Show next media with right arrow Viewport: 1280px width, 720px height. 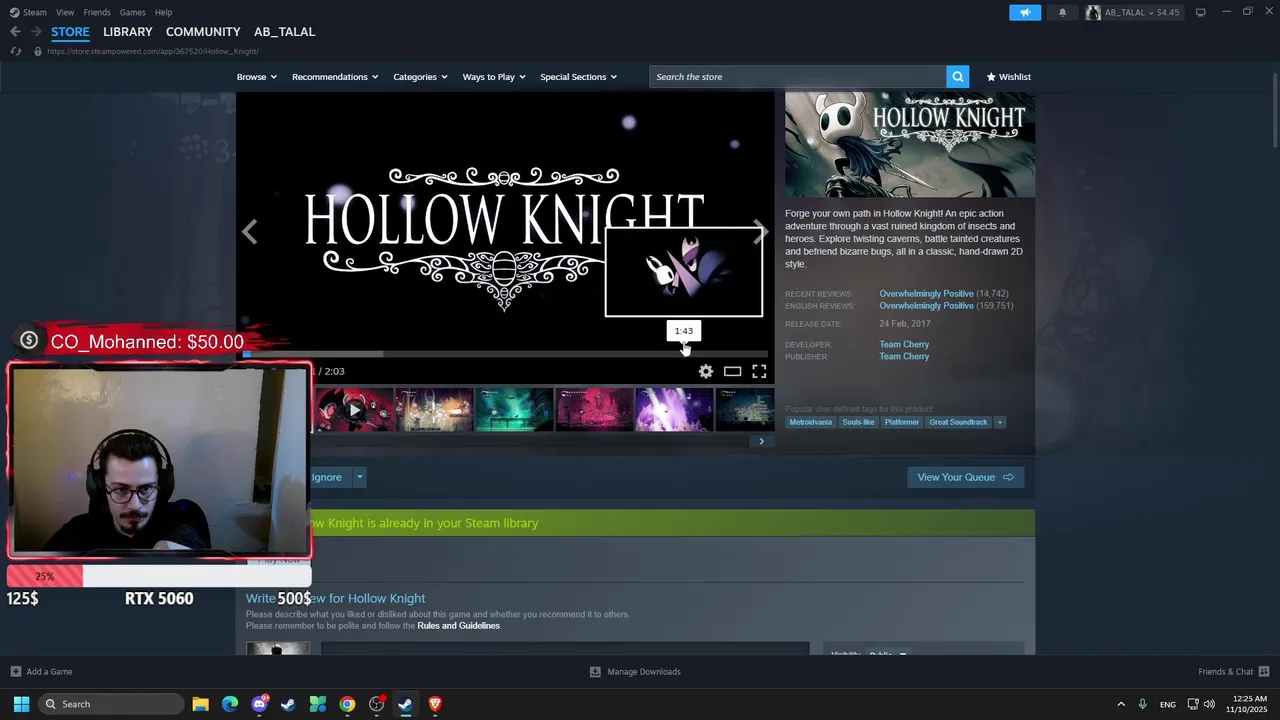(x=761, y=232)
